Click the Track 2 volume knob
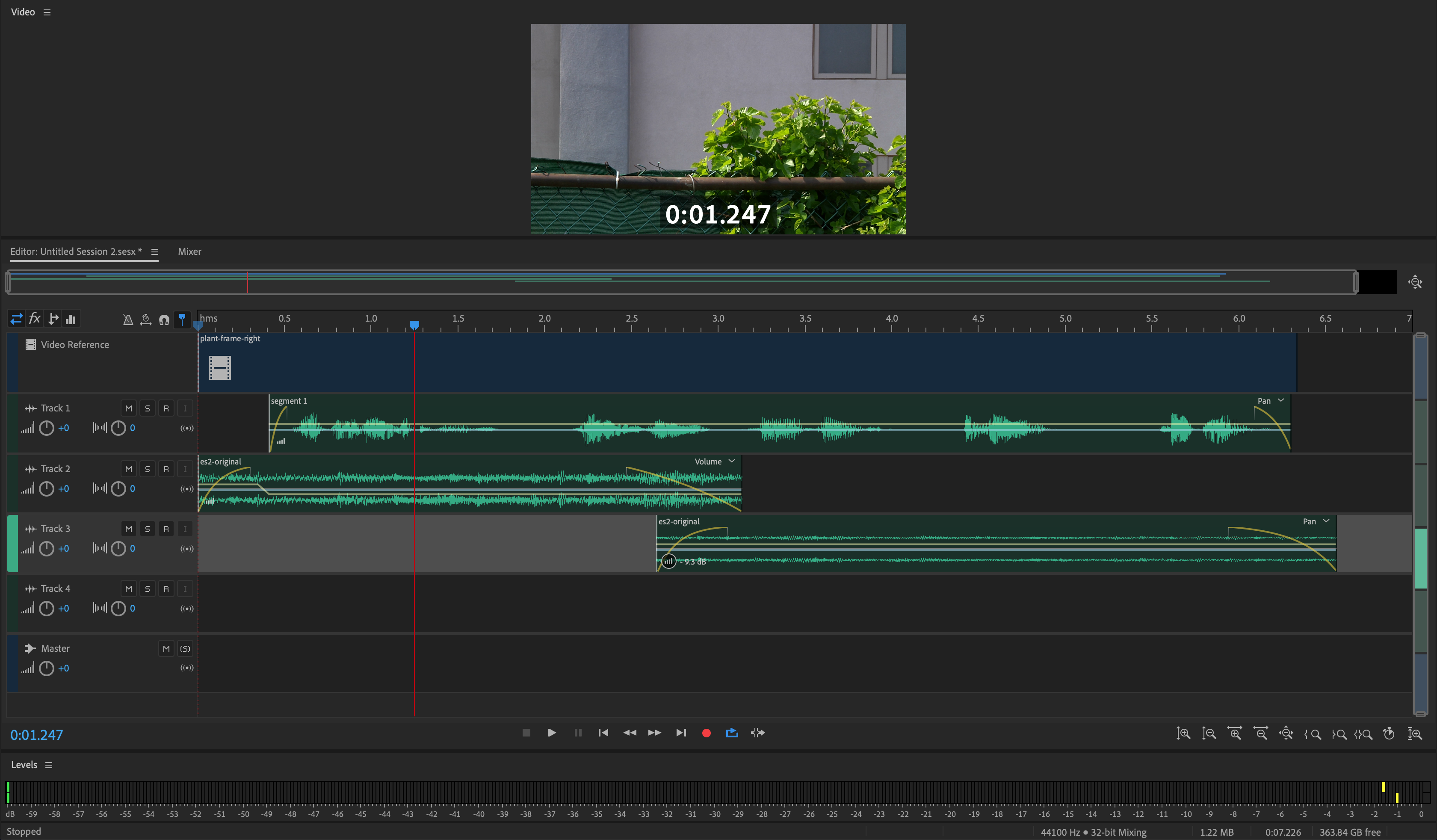 [x=46, y=488]
